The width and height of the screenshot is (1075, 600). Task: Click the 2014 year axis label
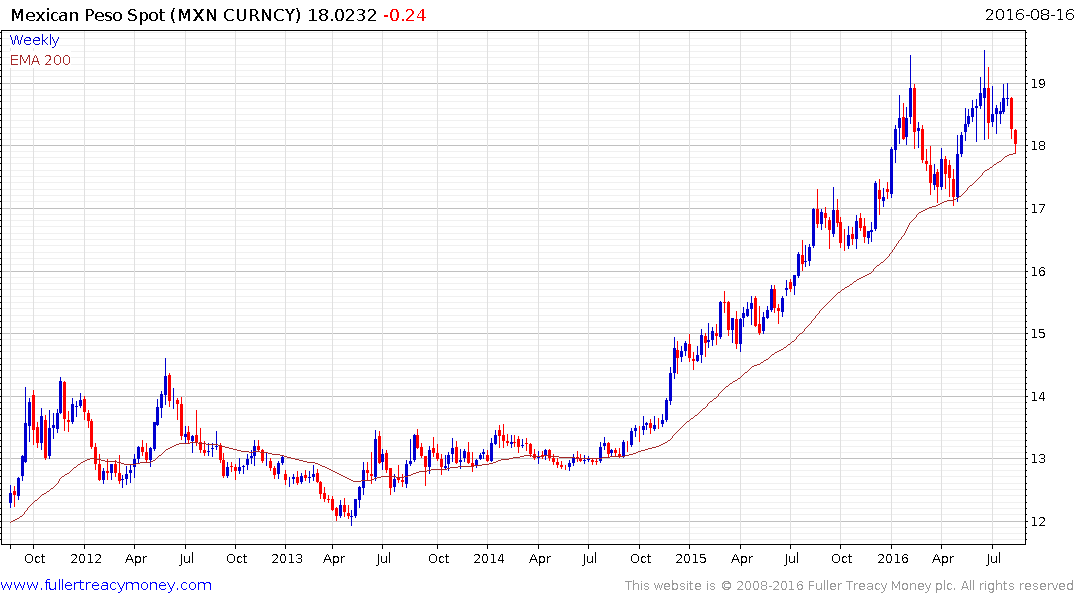click(x=488, y=558)
